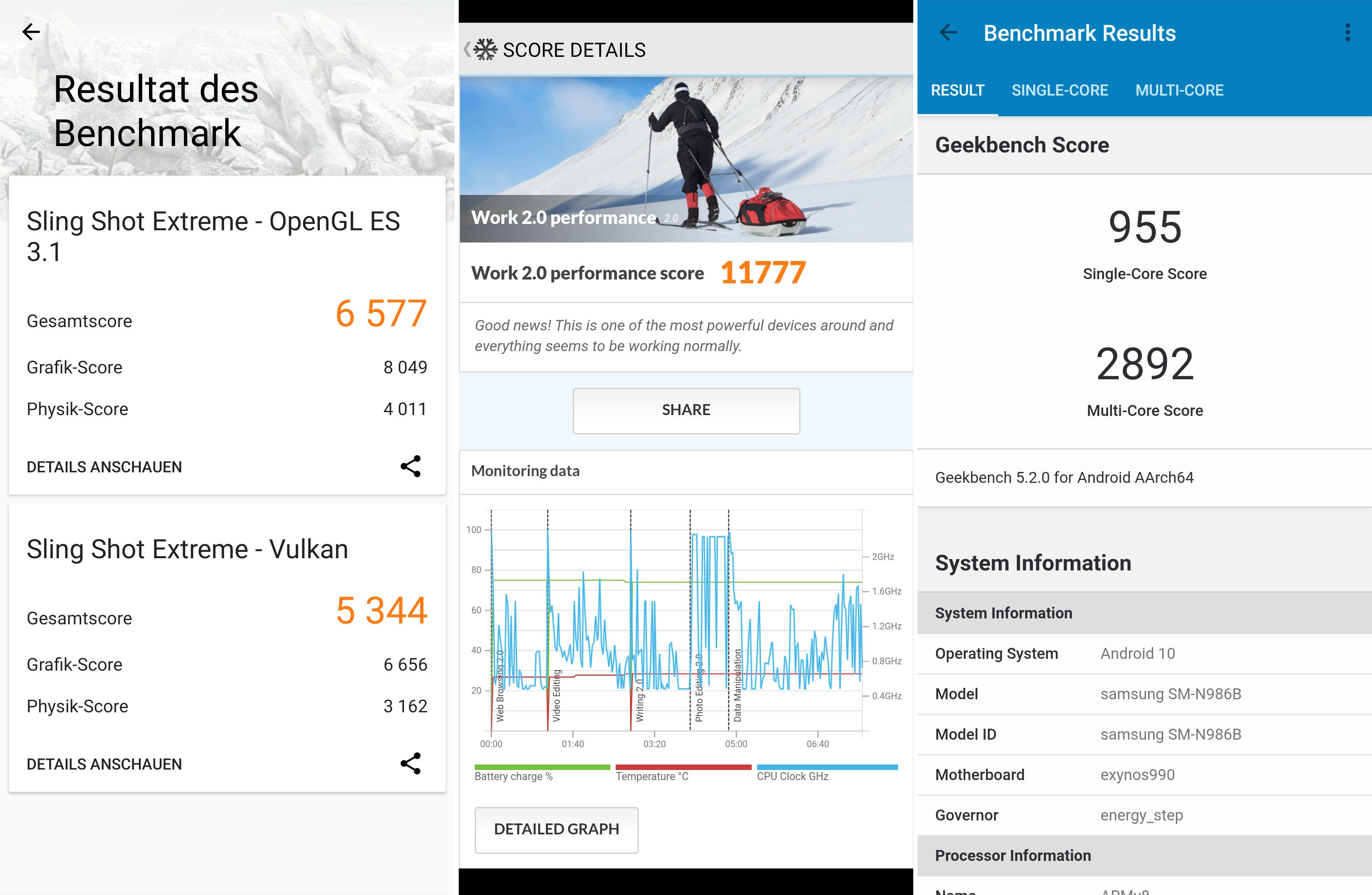The width and height of the screenshot is (1372, 895).
Task: Switch to the SINGLE-CORE tab
Action: point(1060,91)
